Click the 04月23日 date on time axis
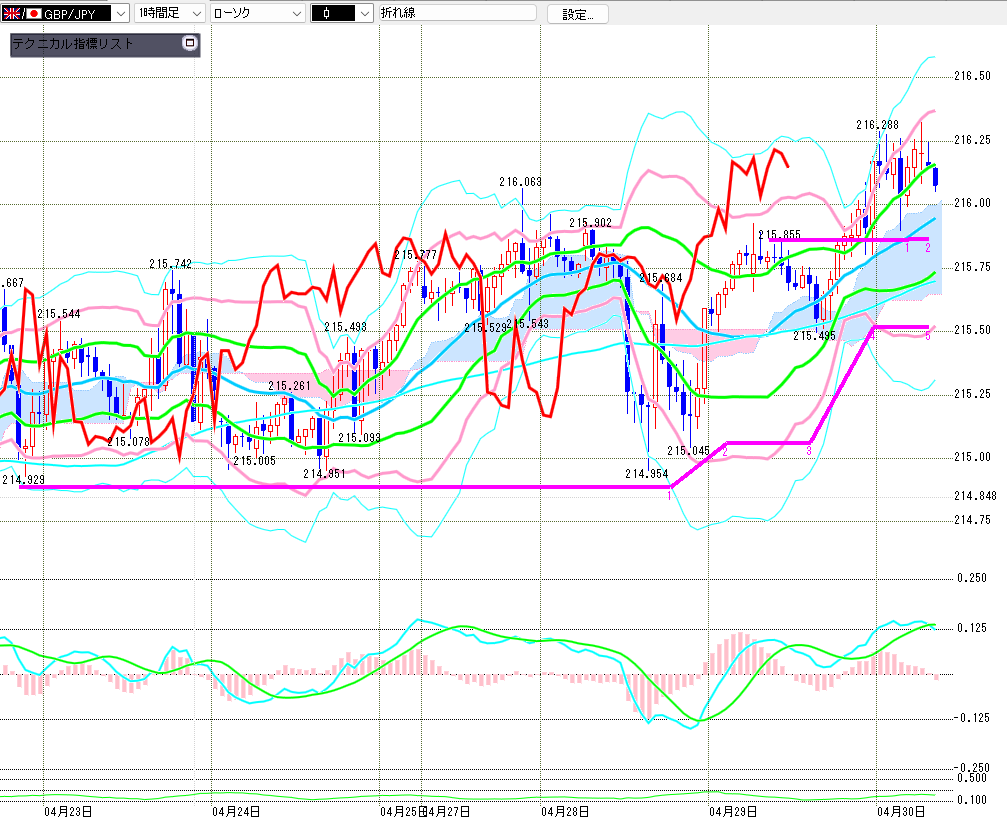 click(x=69, y=811)
